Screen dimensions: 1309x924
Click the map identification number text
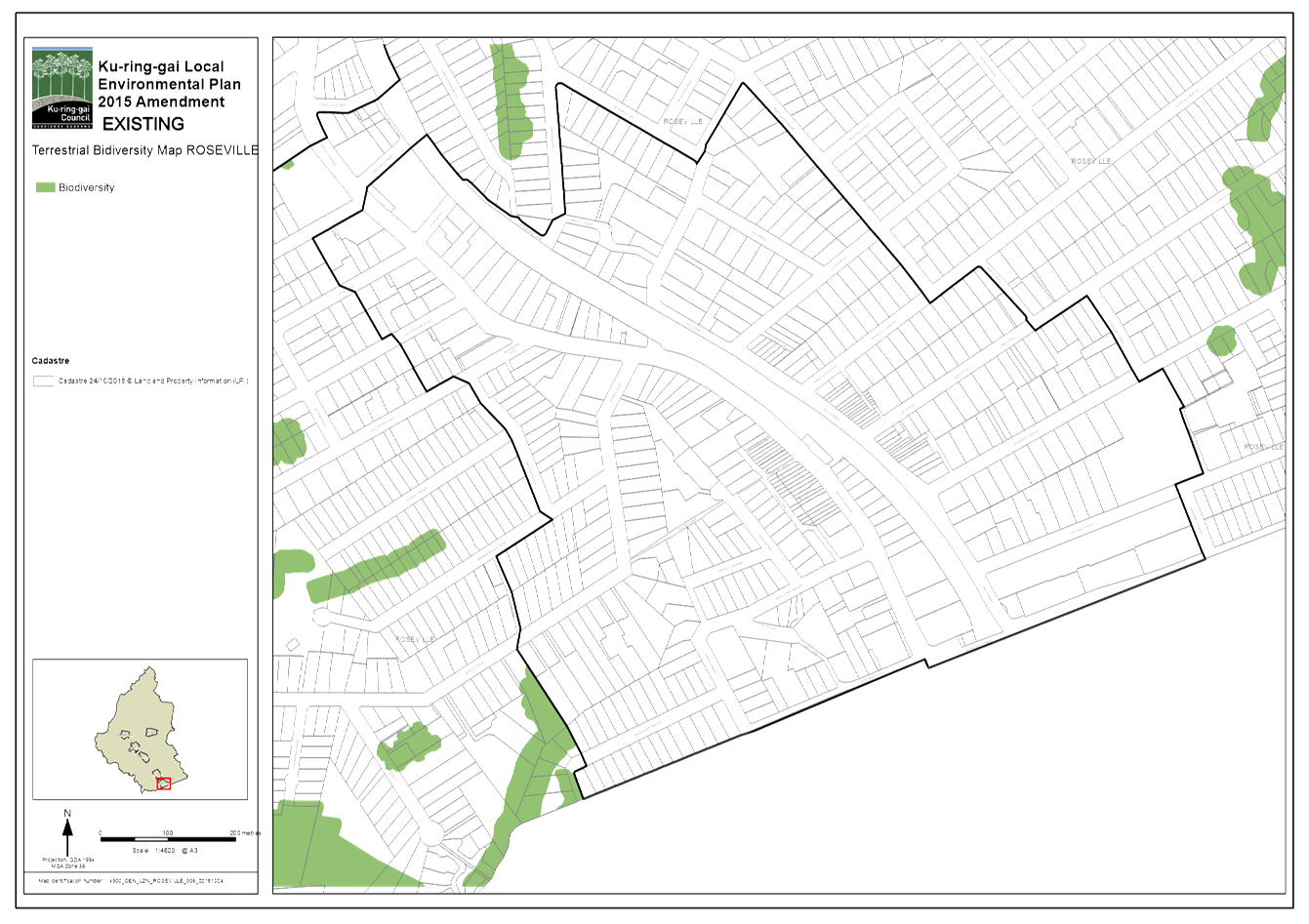tap(131, 880)
